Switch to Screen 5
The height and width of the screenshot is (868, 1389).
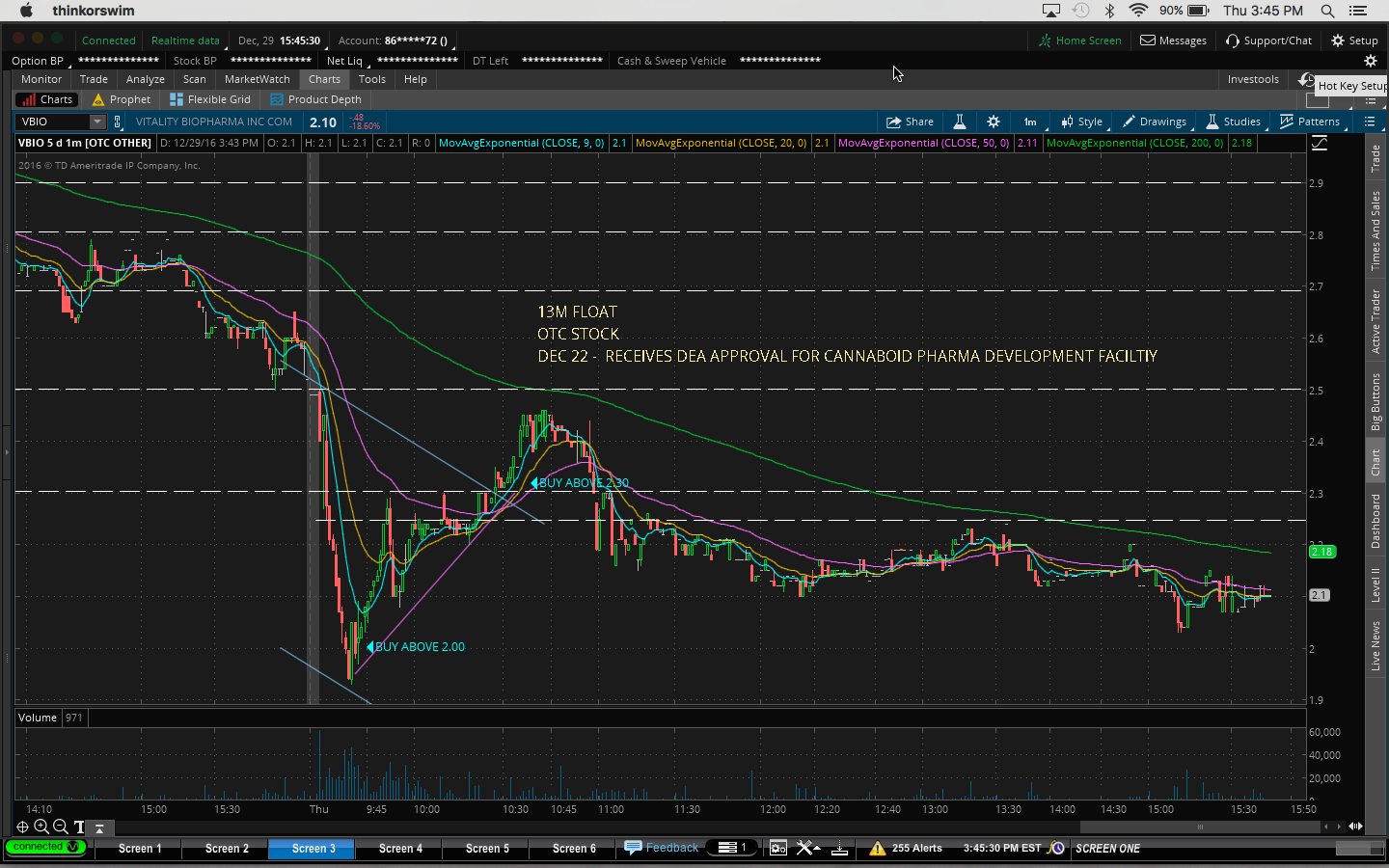[487, 849]
